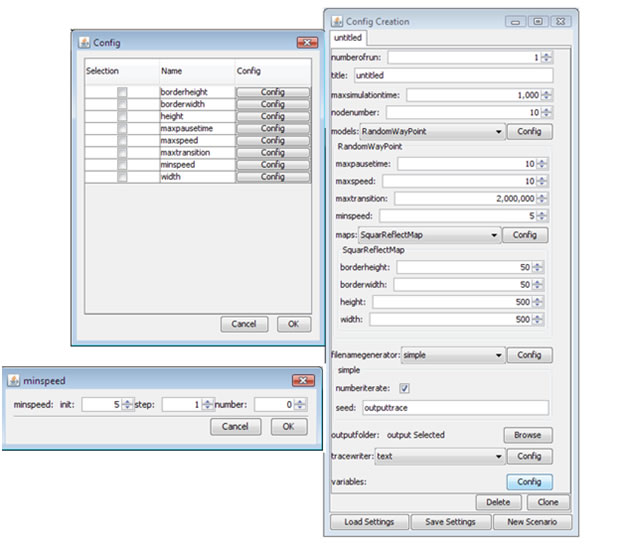Click Config button for maxspeed row
The image size is (628, 544).
272,141
